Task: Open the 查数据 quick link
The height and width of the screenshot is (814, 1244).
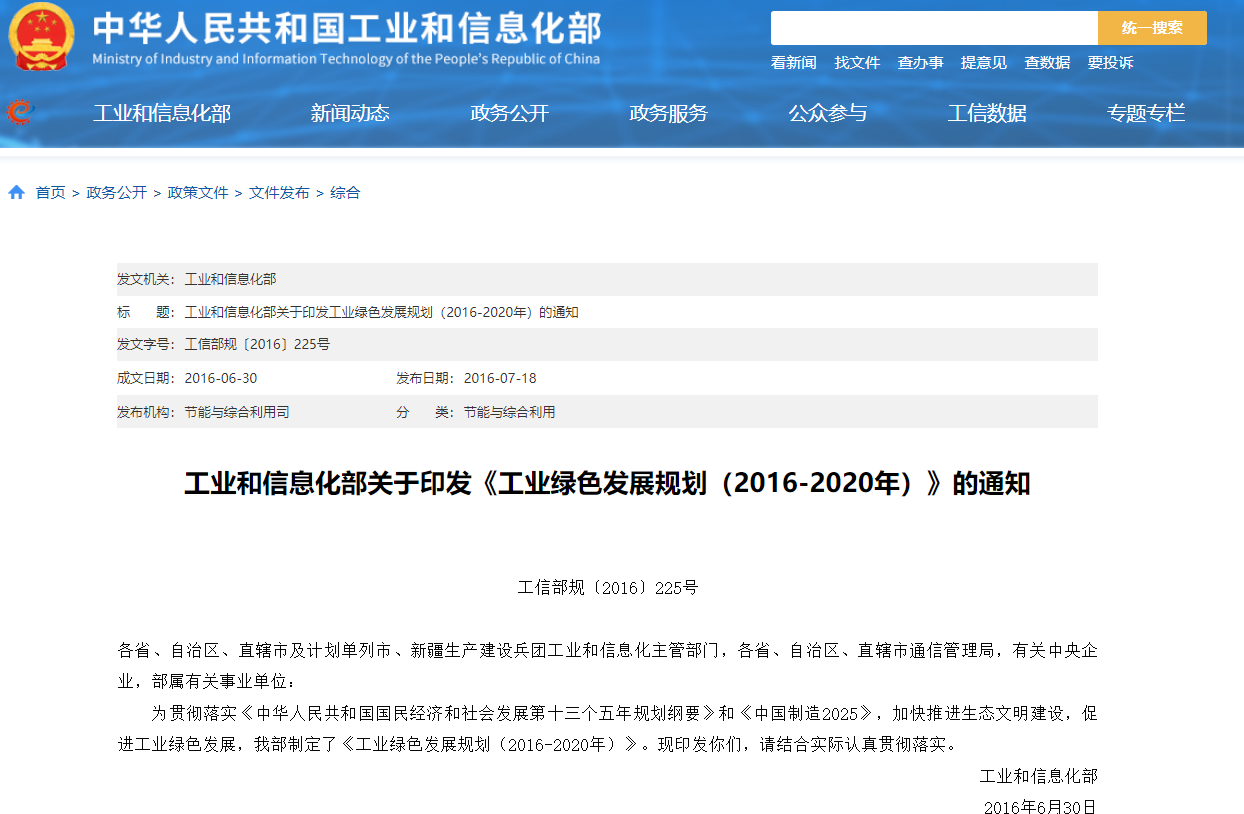Action: (1047, 62)
